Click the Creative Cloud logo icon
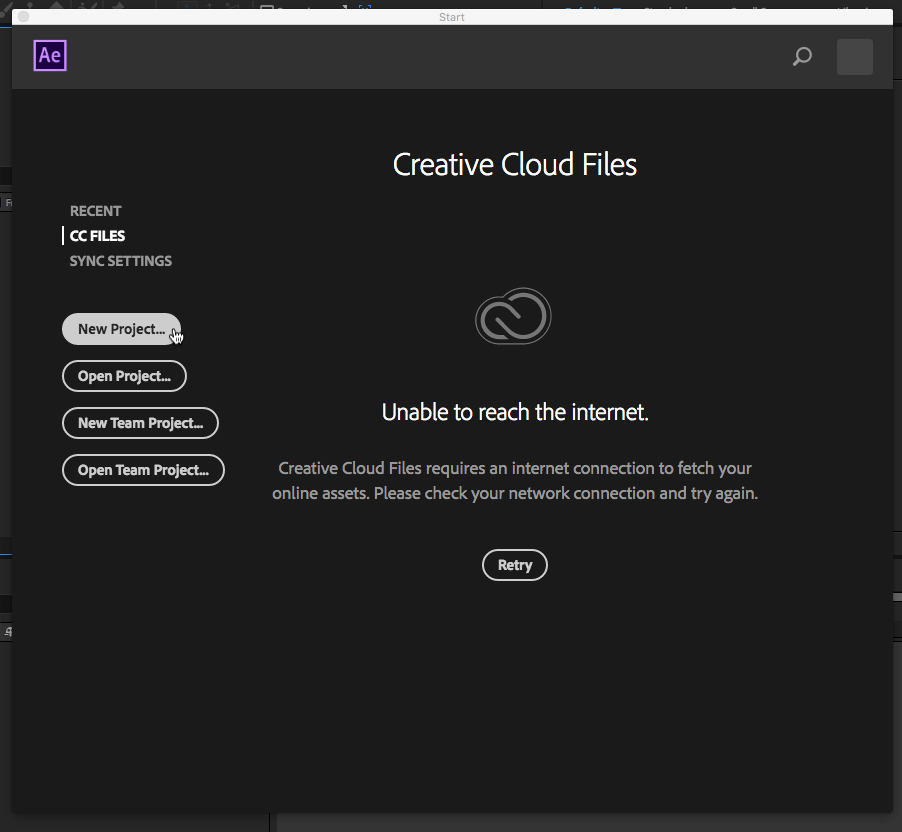Viewport: 902px width, 832px height. point(513,317)
